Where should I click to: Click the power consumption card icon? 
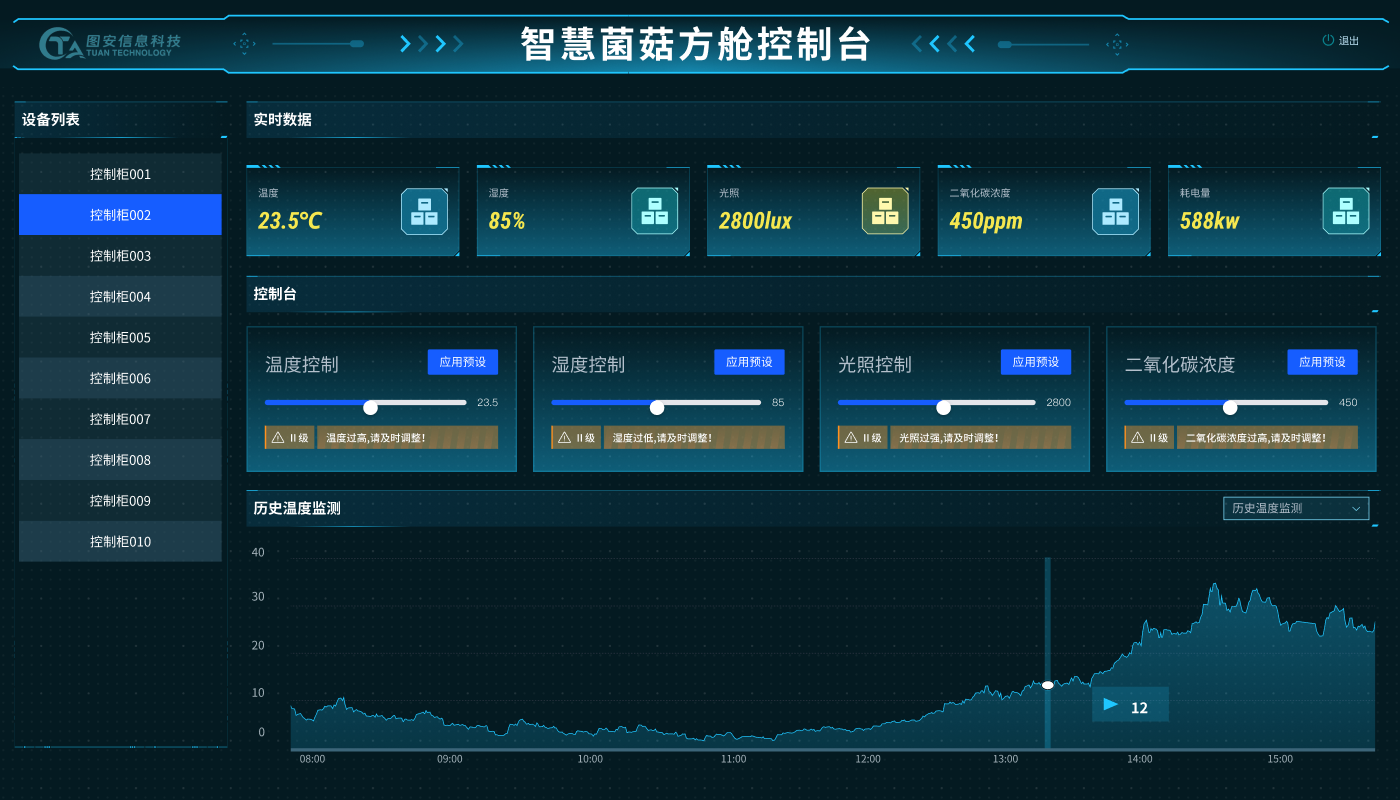tap(1346, 211)
